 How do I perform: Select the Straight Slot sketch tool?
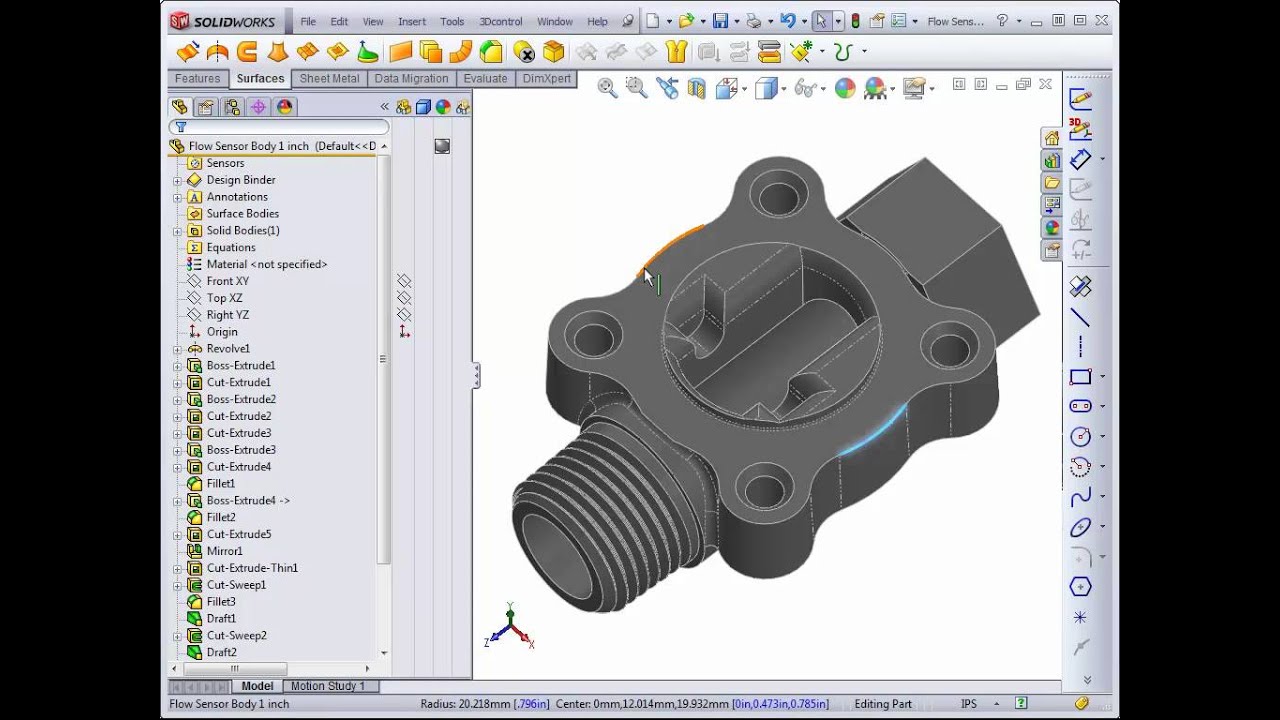1080,406
